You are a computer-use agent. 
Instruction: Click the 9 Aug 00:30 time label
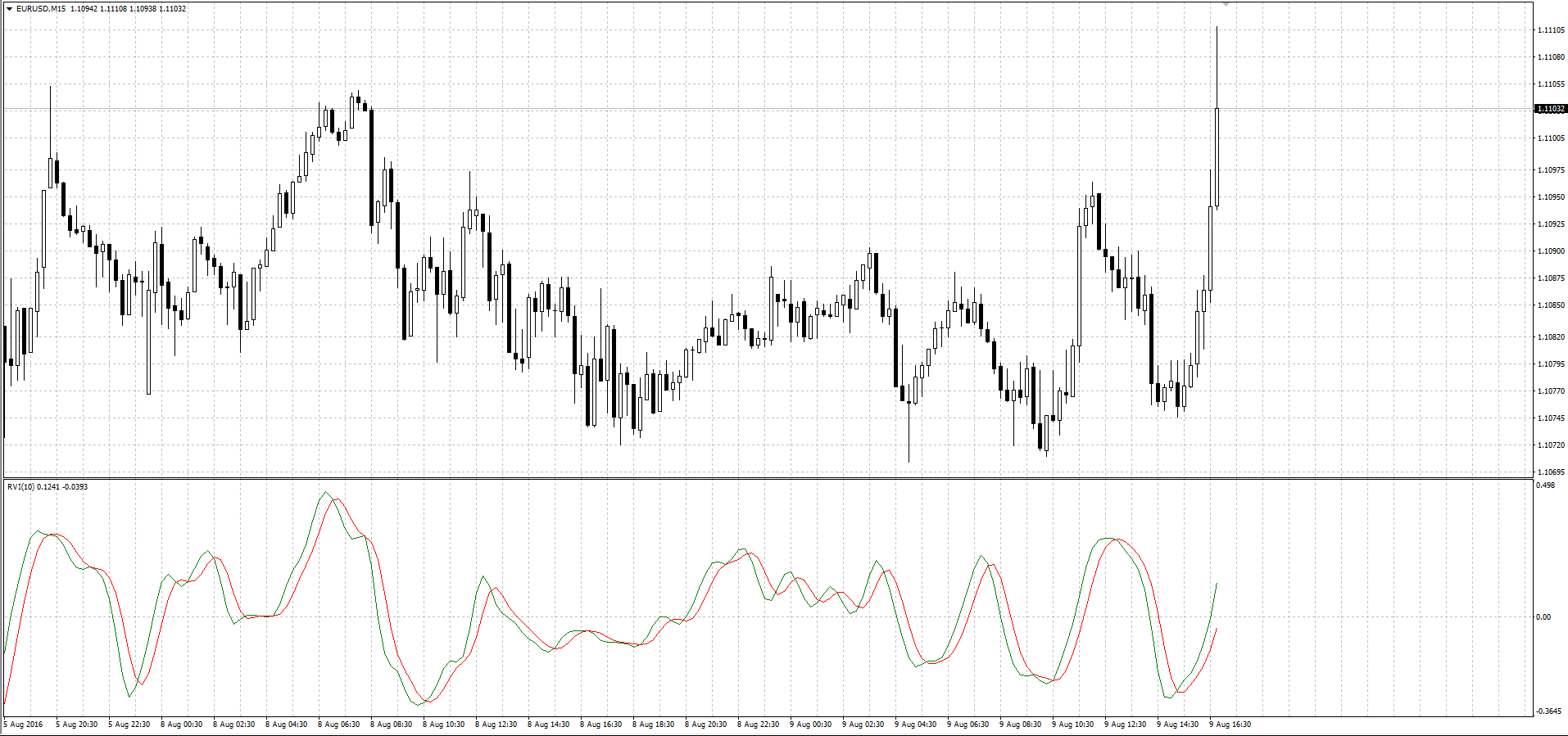pos(811,725)
